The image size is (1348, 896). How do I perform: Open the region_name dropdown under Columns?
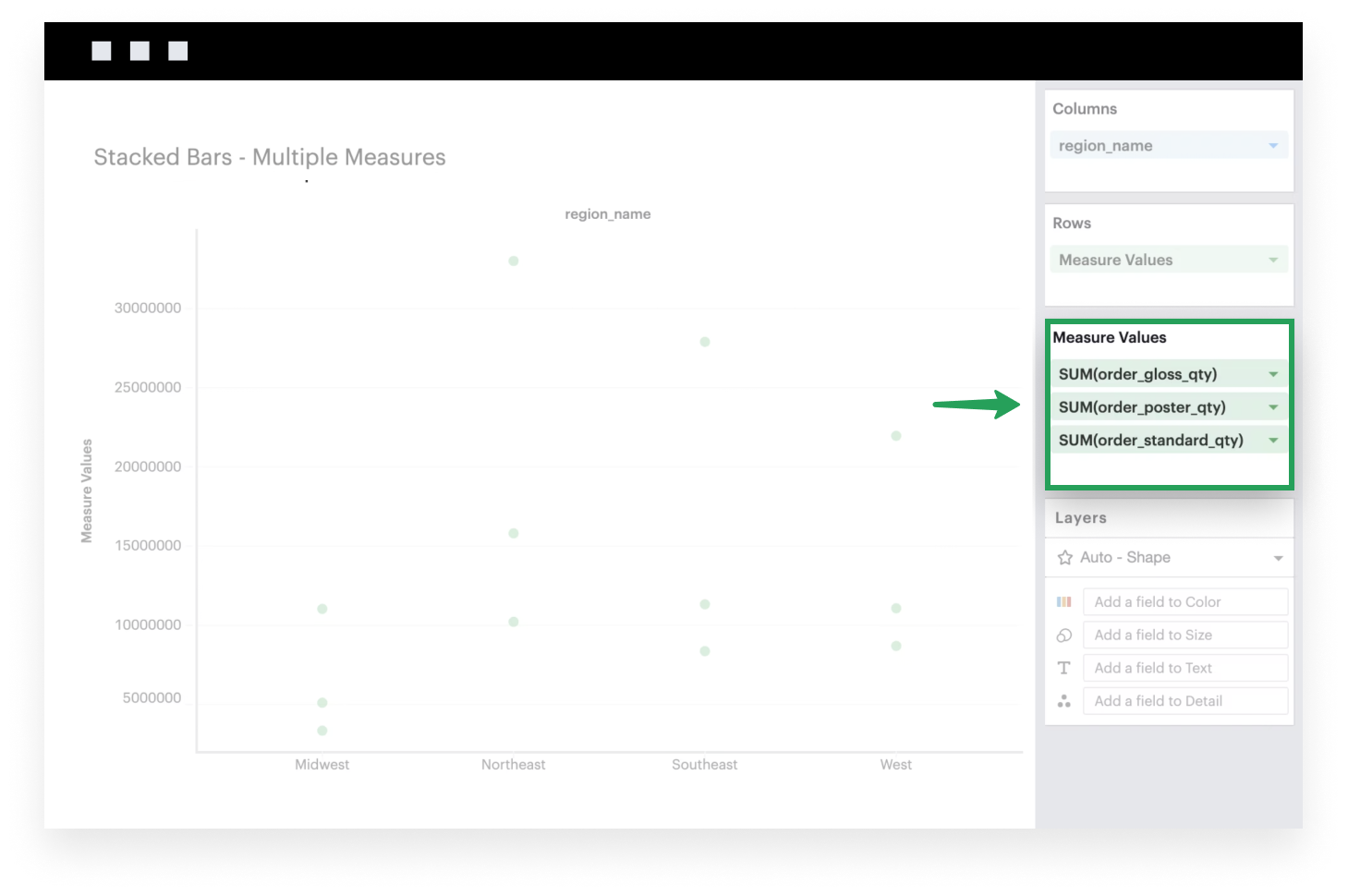1273,145
